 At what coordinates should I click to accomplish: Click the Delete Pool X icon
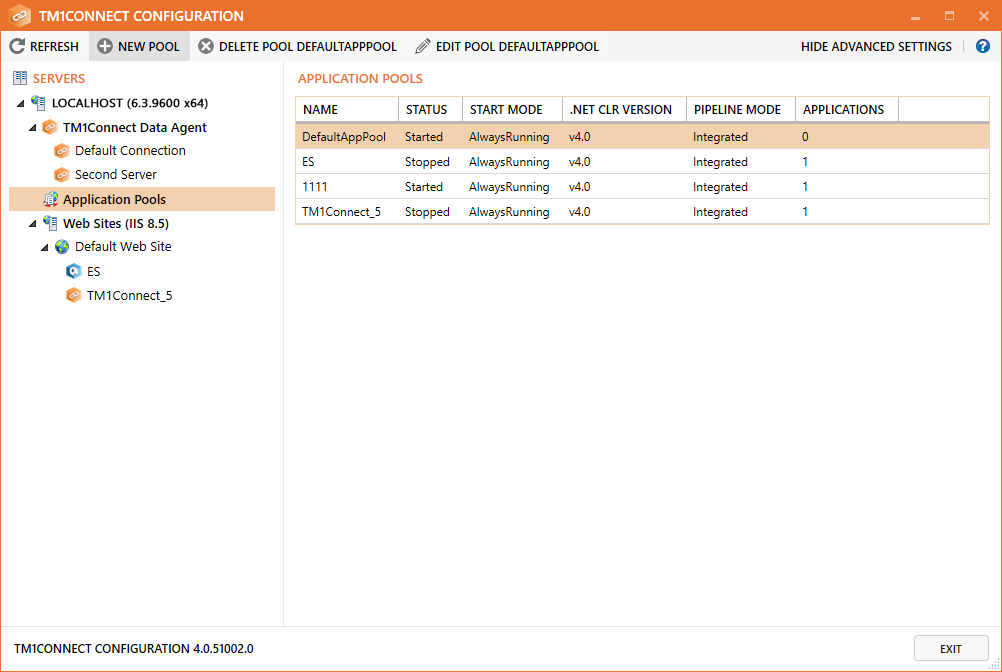[x=206, y=46]
